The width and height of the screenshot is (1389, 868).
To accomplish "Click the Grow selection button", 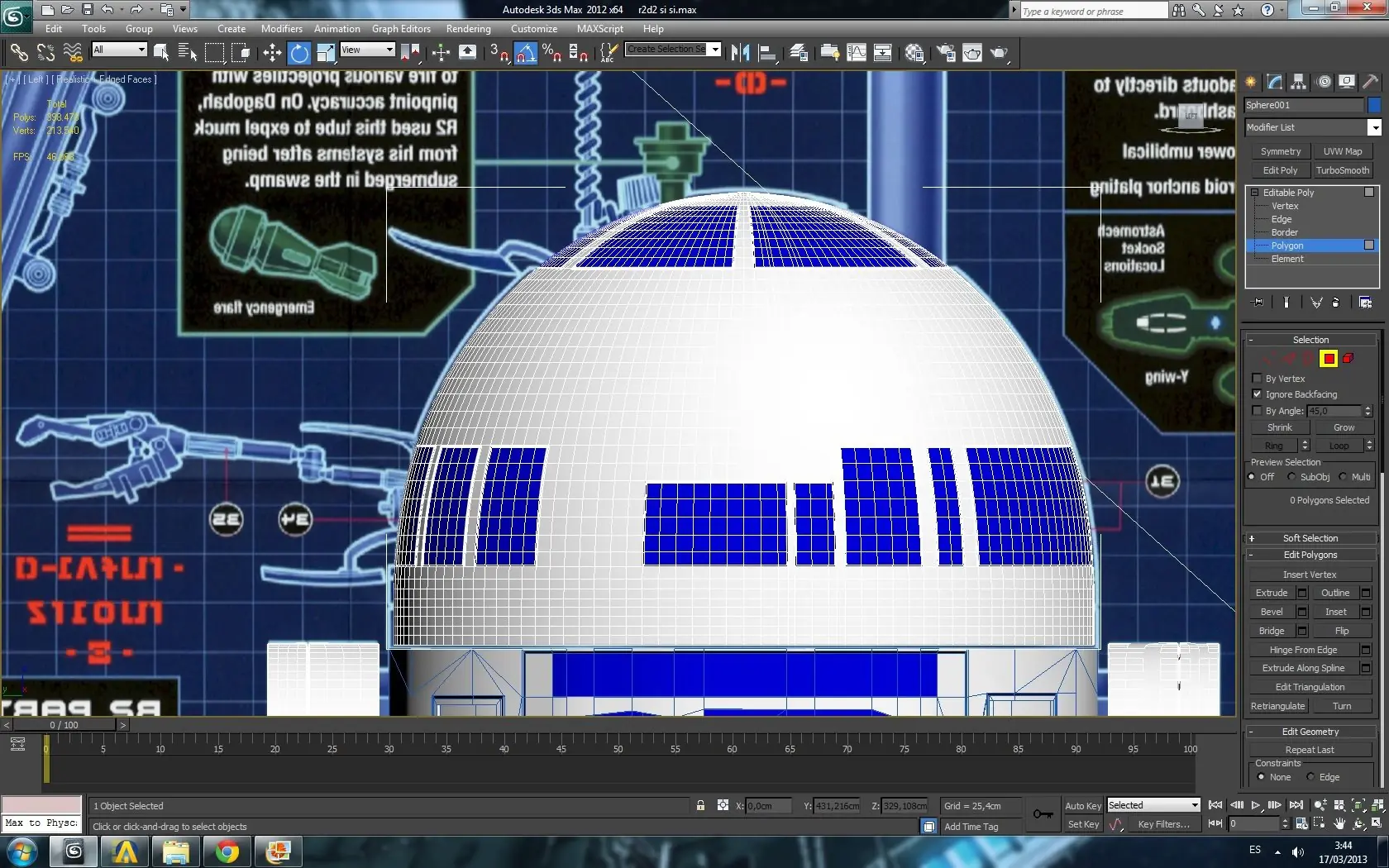I will 1344,427.
